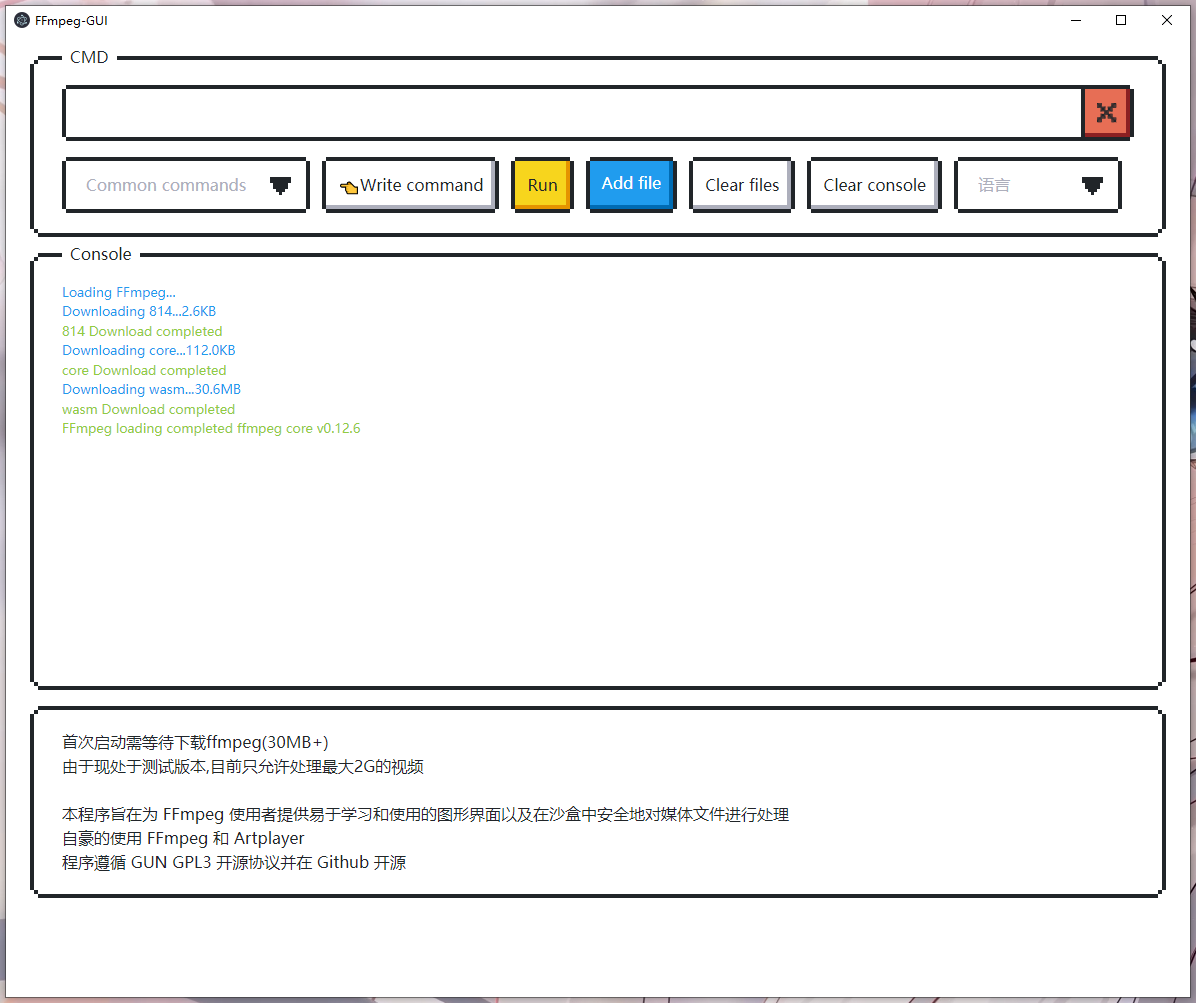The image size is (1196, 1003).
Task: Click the Clear files button
Action: pyautogui.click(x=741, y=185)
